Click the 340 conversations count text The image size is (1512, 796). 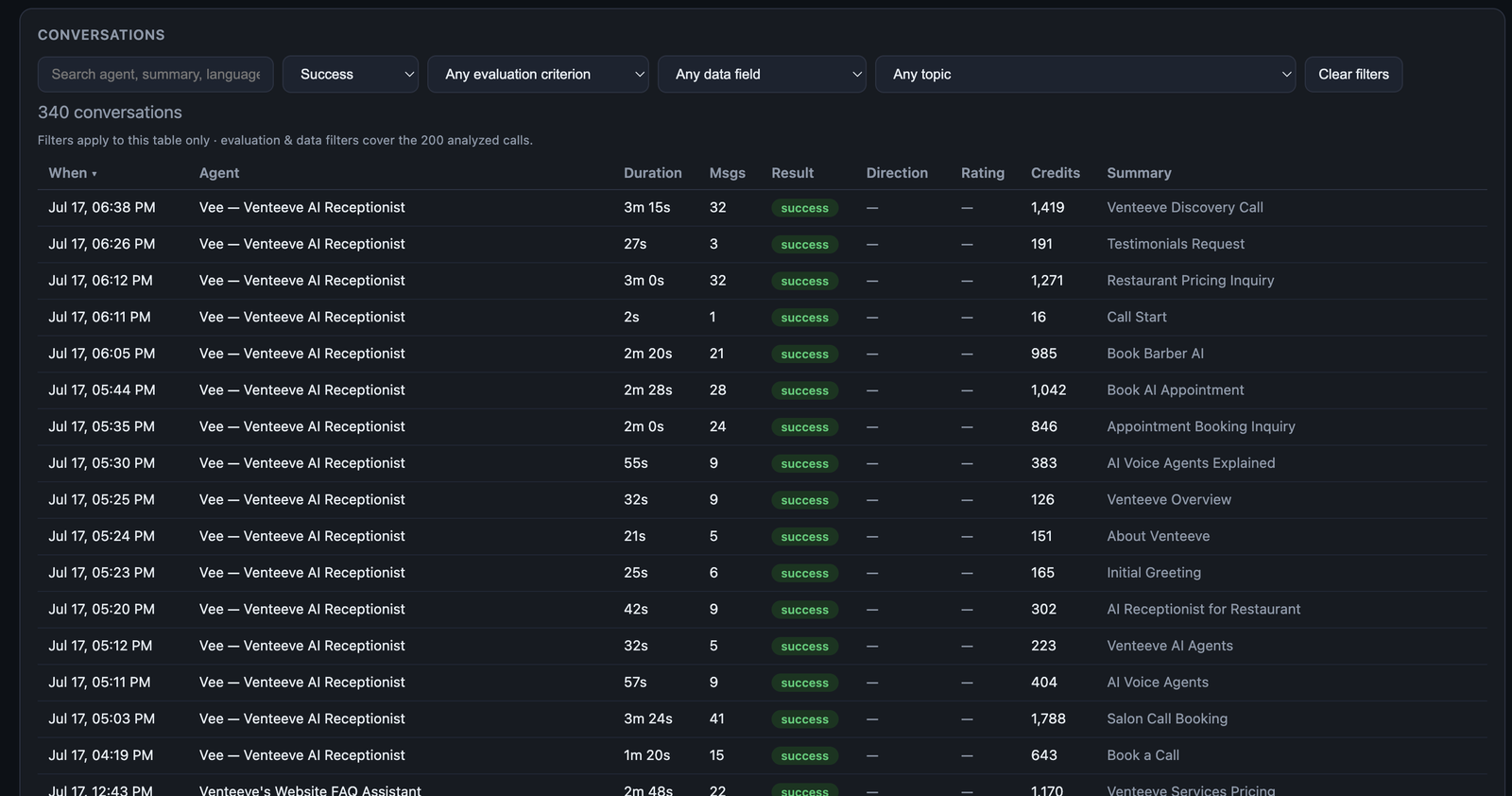(110, 112)
